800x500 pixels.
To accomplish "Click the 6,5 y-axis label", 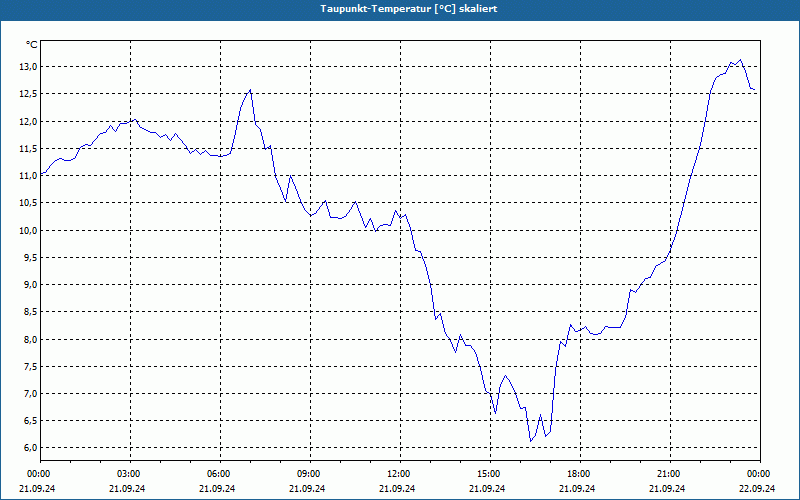I will 30,421.
